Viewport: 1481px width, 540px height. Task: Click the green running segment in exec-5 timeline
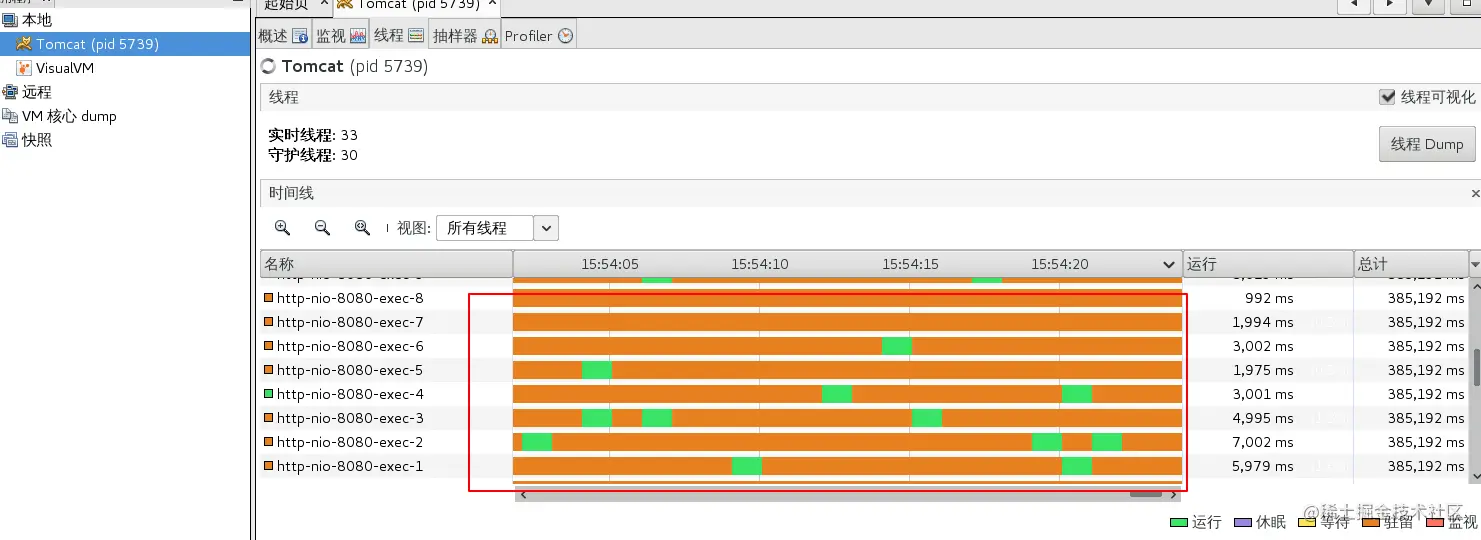[597, 370]
